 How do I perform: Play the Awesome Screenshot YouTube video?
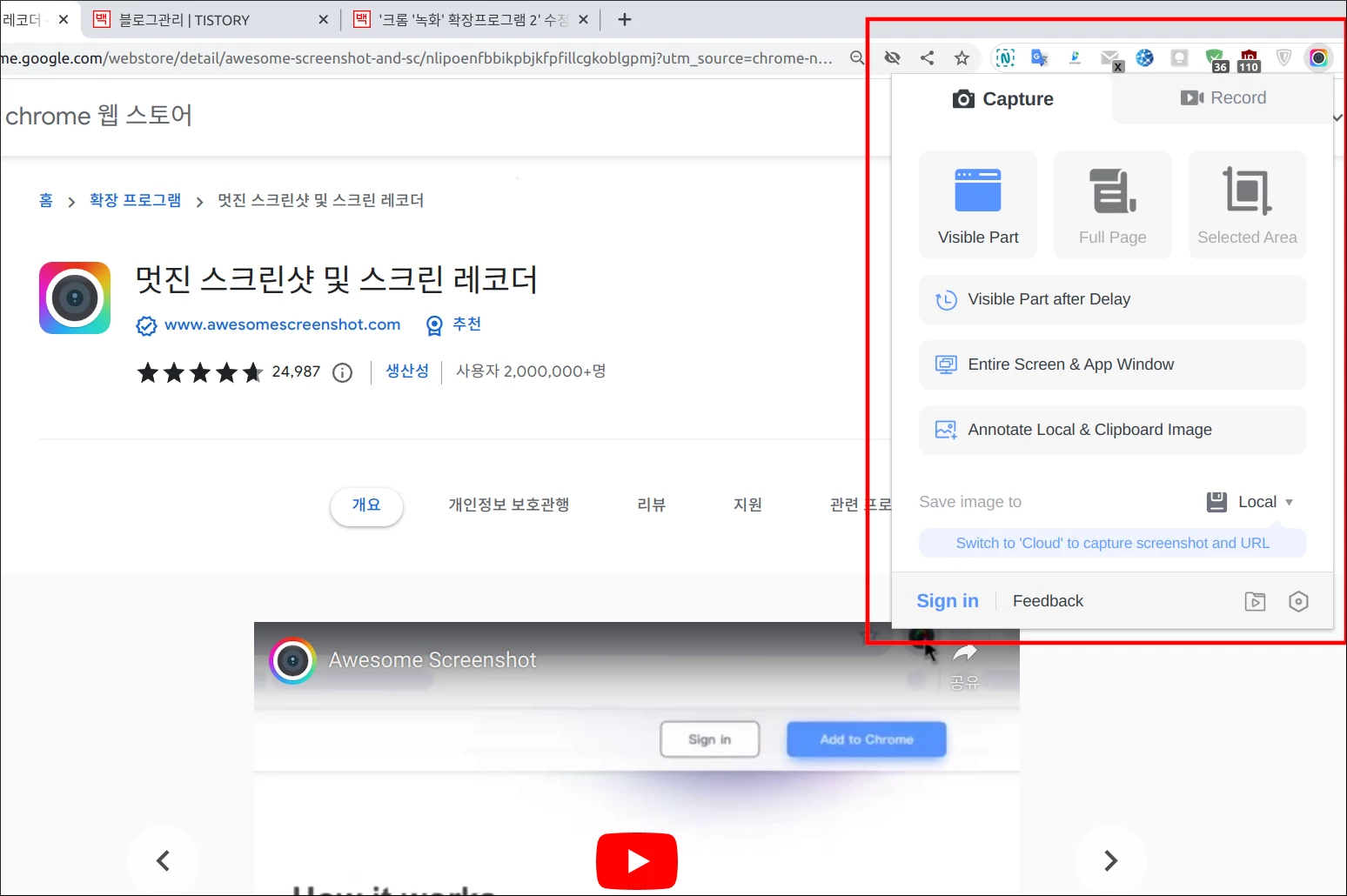[x=637, y=861]
